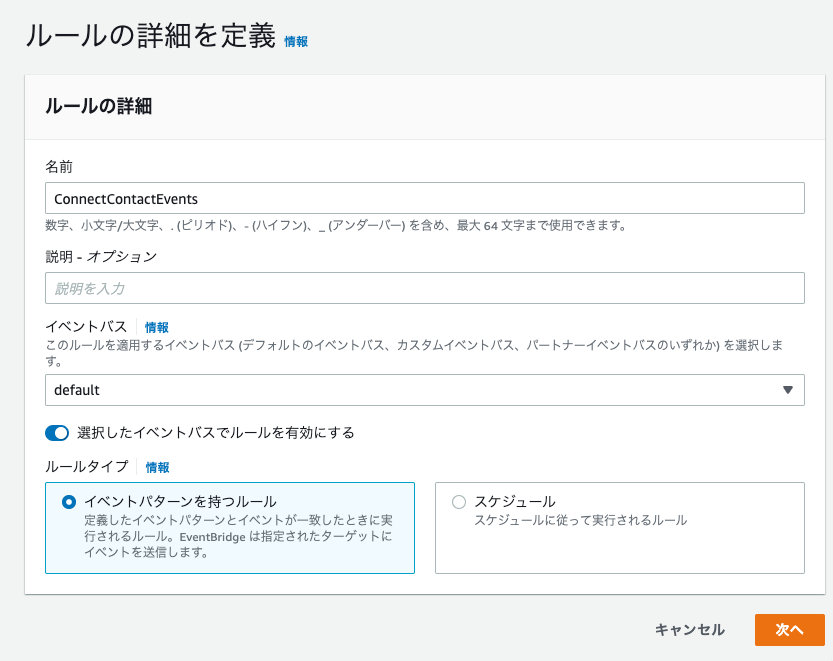Click the スケジュールに従って実行されるルール description text
Viewport: 833px width, 661px height.
pyautogui.click(x=581, y=520)
